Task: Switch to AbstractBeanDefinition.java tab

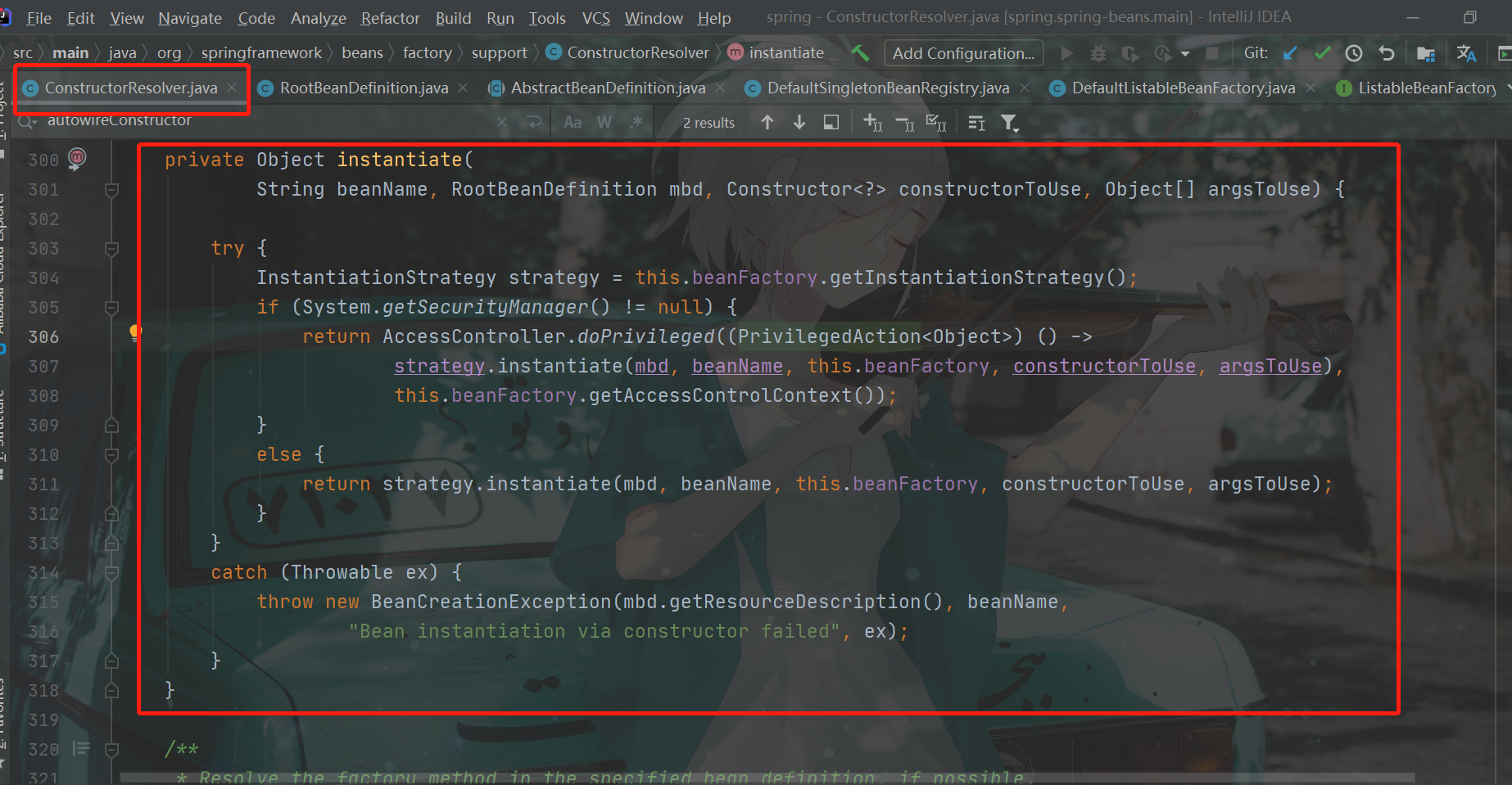Action: [608, 88]
